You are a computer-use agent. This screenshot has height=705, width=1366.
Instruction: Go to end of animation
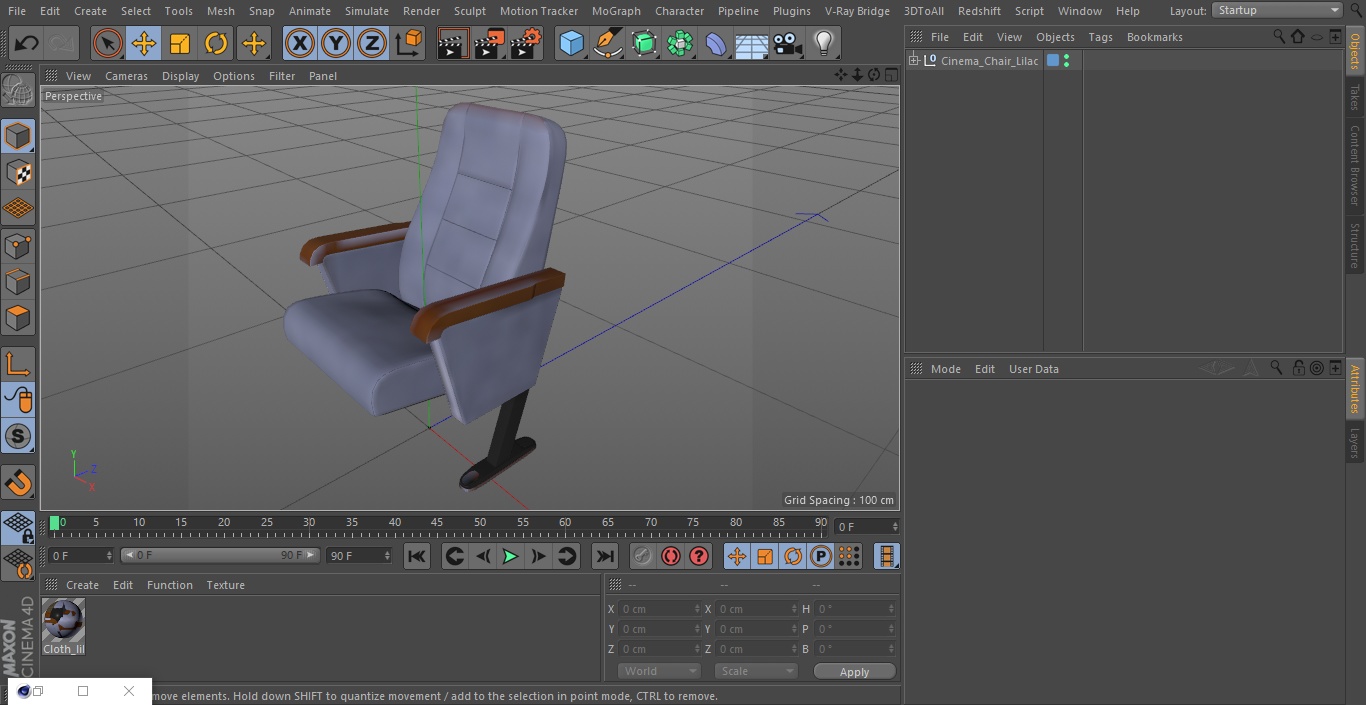pyautogui.click(x=605, y=556)
